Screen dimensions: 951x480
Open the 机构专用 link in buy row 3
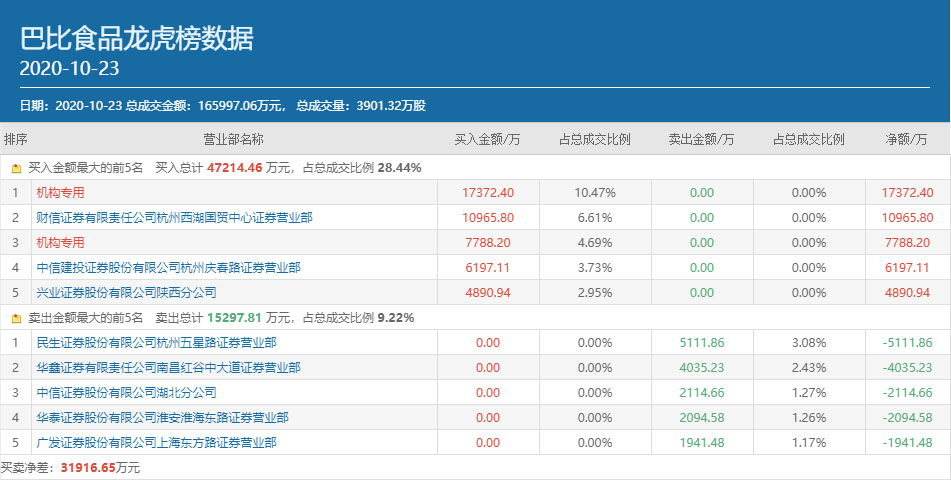pos(61,242)
